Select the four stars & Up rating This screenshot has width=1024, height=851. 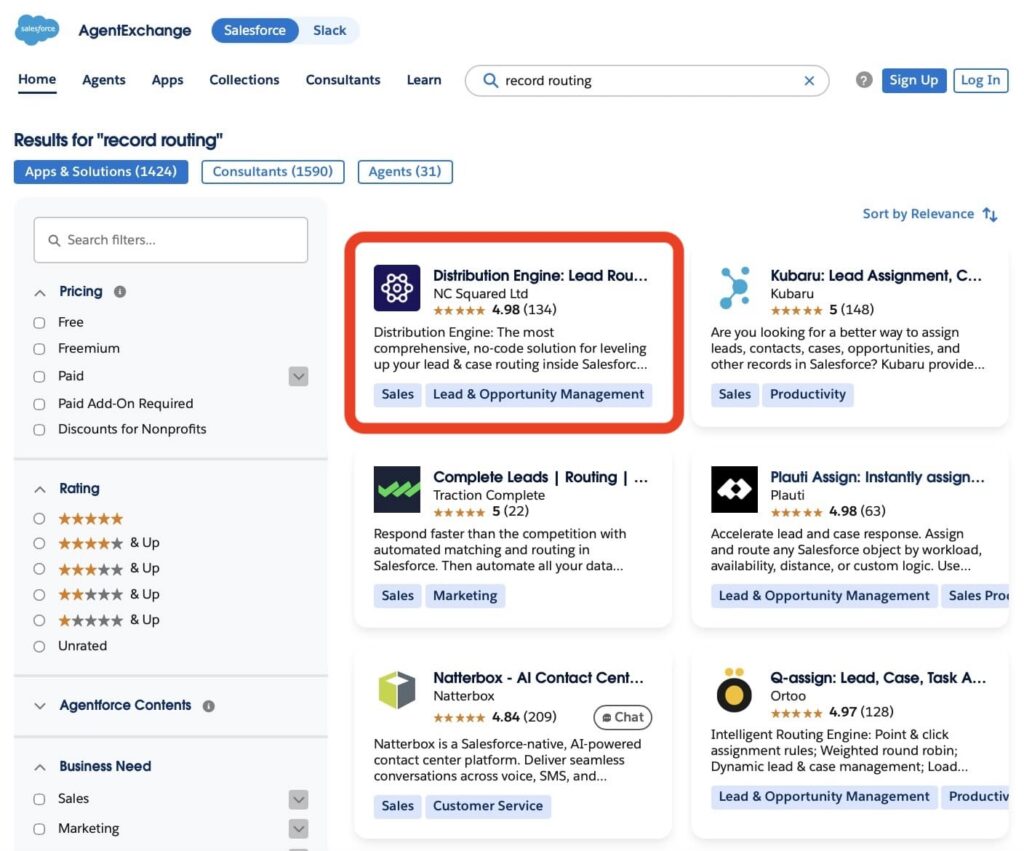[x=39, y=543]
